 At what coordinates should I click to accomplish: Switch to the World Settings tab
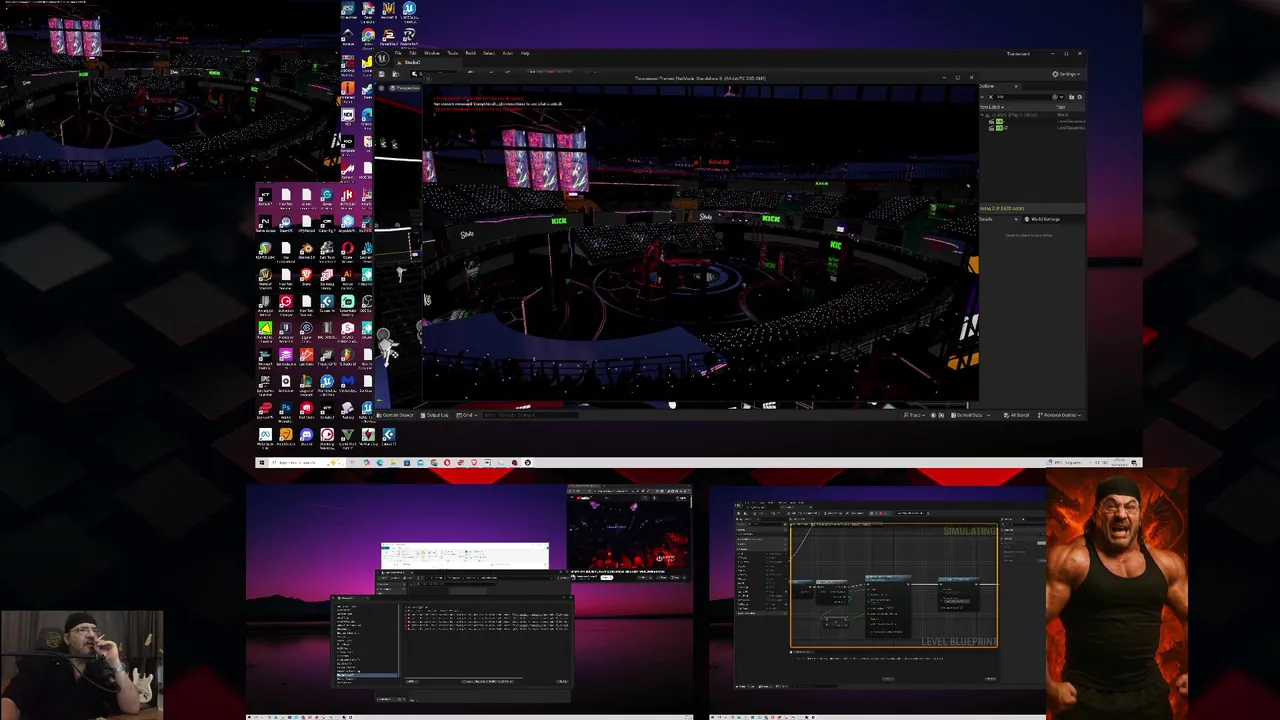tap(1043, 219)
